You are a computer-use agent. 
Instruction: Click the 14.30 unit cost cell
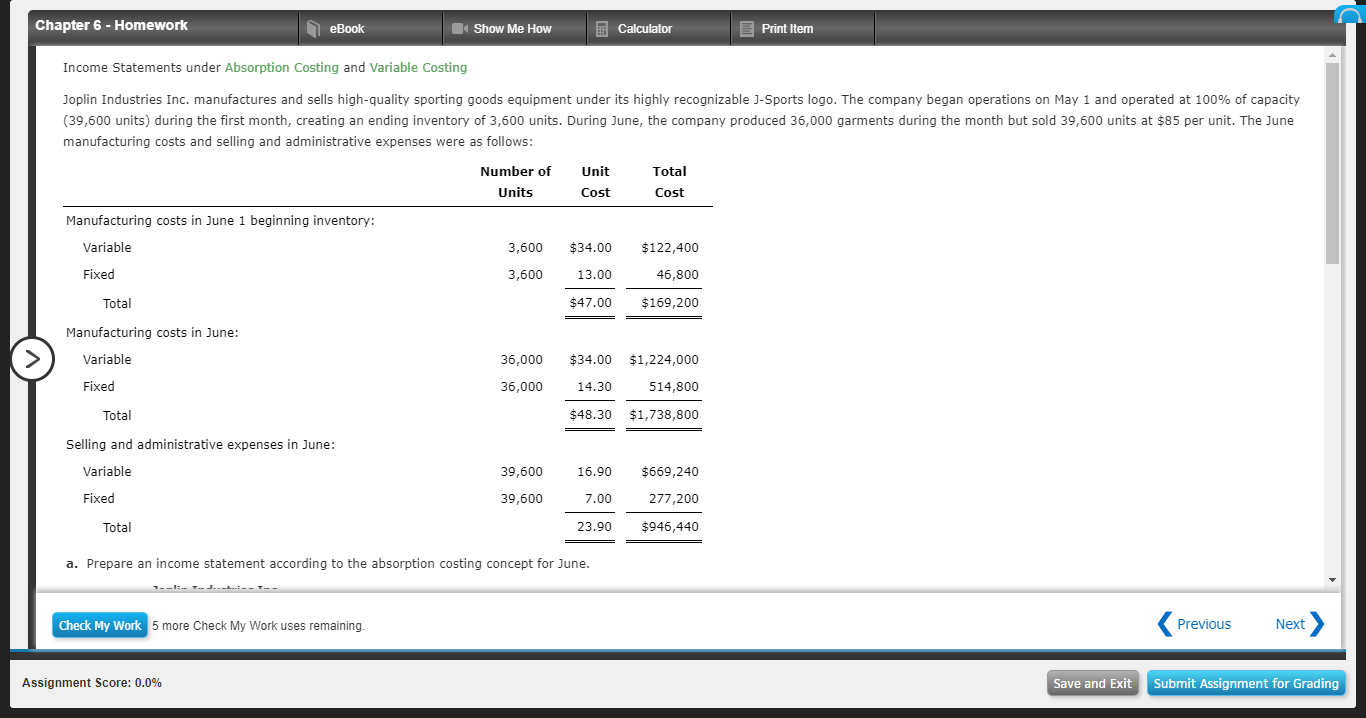pyautogui.click(x=594, y=386)
